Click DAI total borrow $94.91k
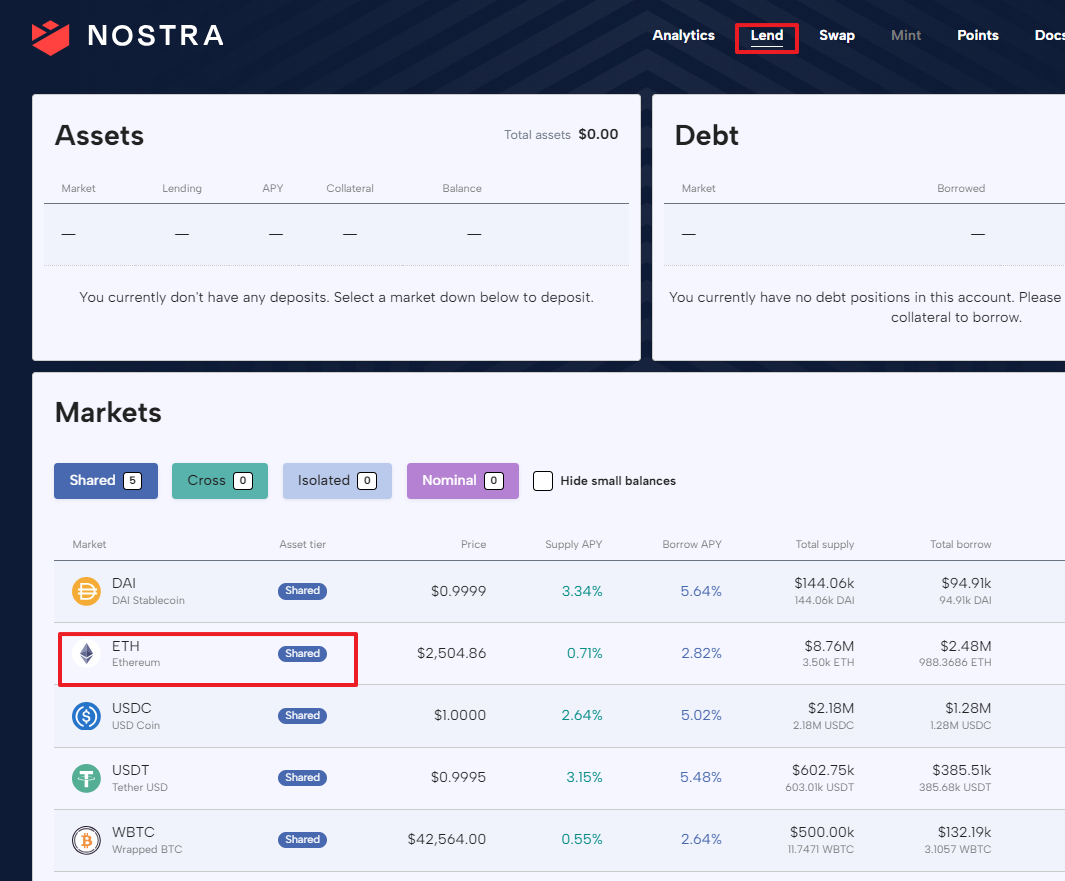1065x881 pixels. (x=967, y=583)
